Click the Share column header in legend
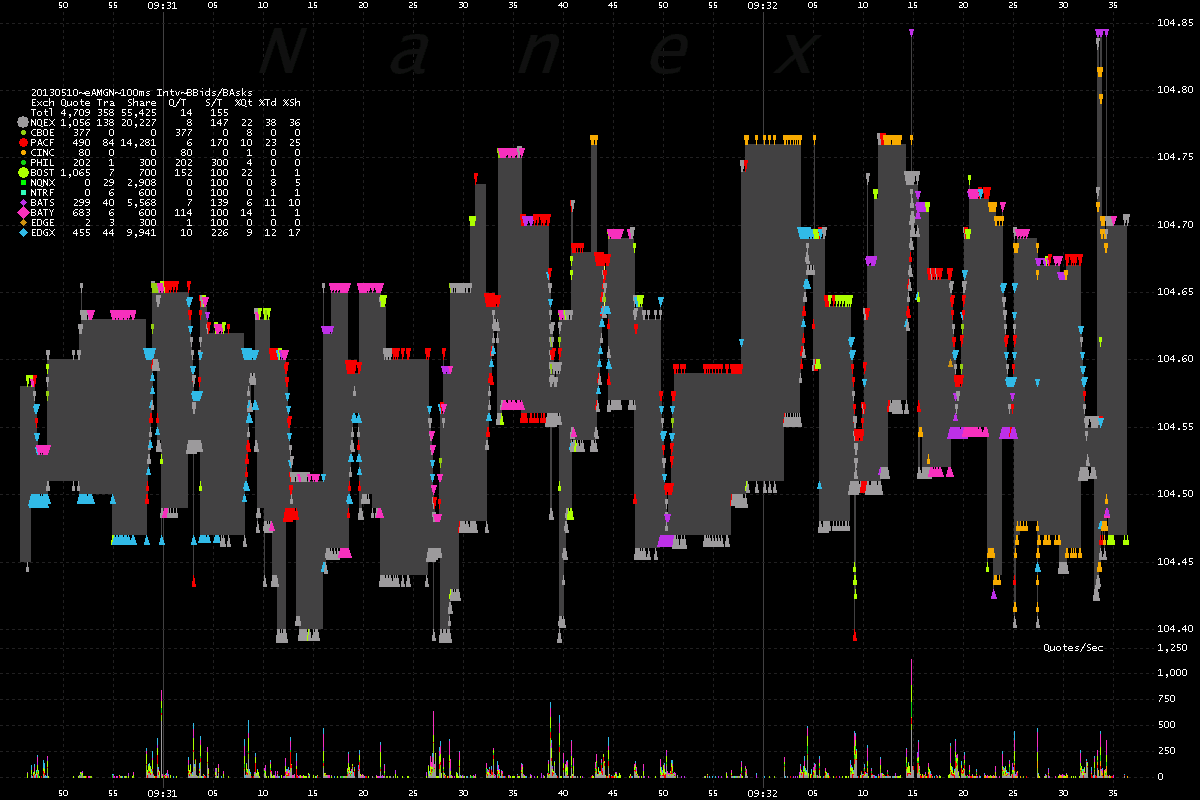Screen dimensions: 1200x800 click(x=141, y=102)
